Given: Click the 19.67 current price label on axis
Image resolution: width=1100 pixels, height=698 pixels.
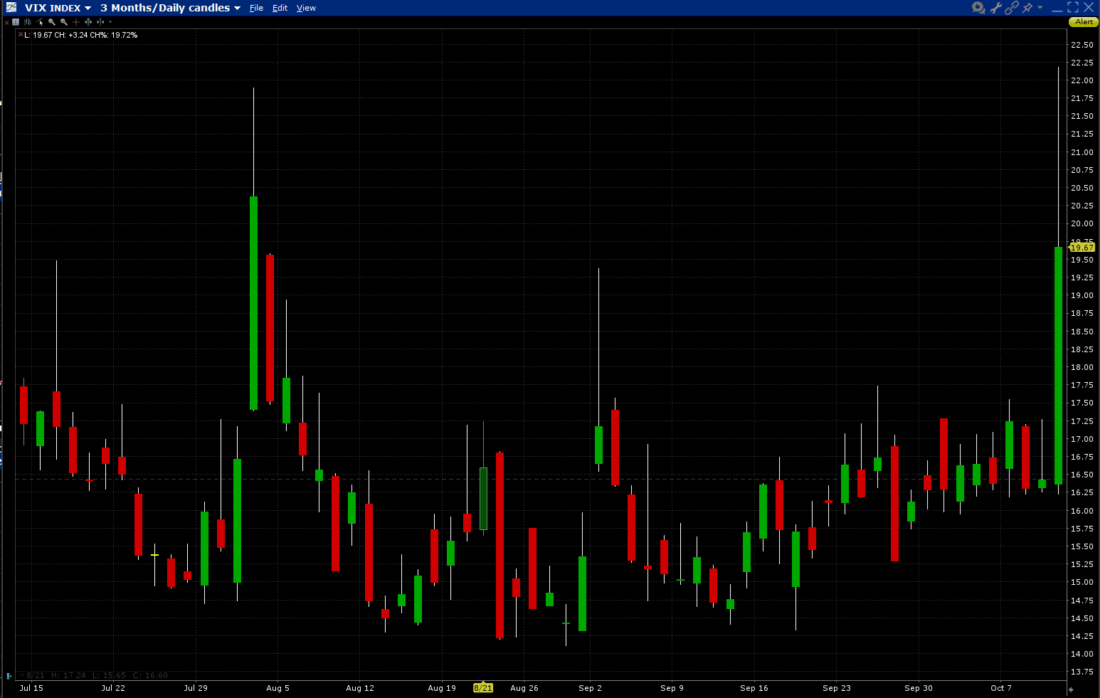Looking at the screenshot, I should 1080,248.
